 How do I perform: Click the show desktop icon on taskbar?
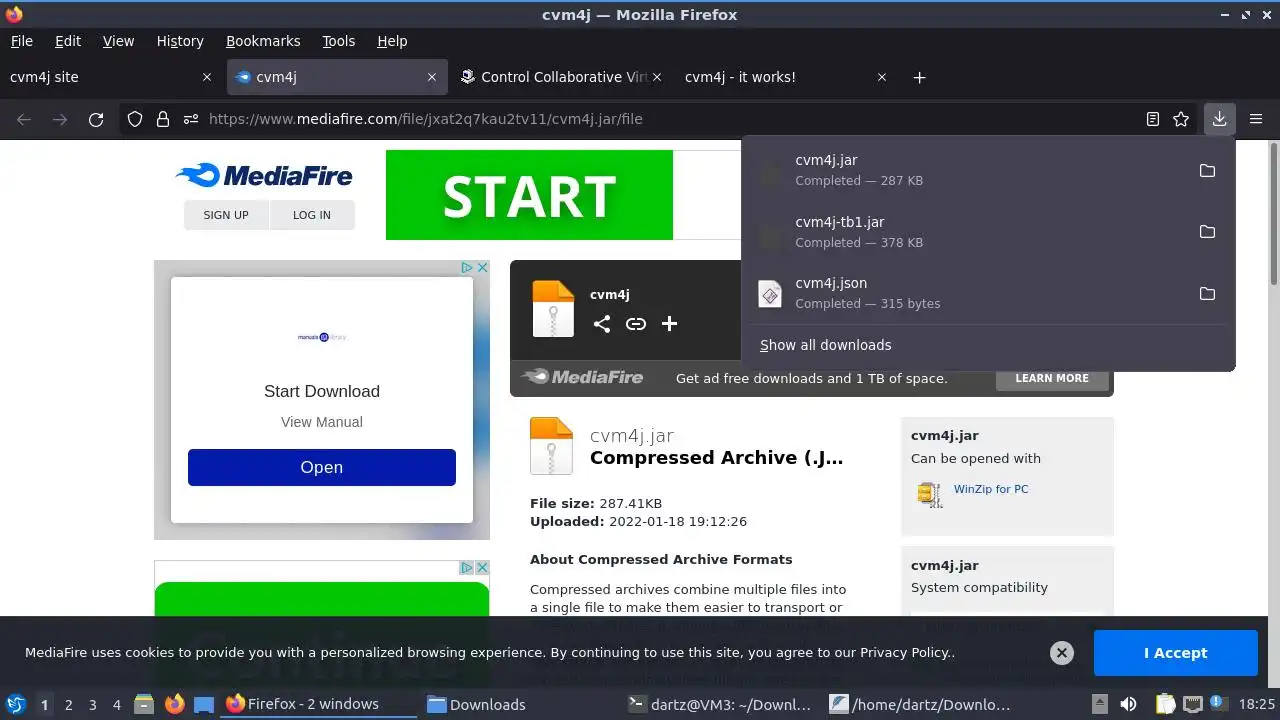tap(204, 704)
